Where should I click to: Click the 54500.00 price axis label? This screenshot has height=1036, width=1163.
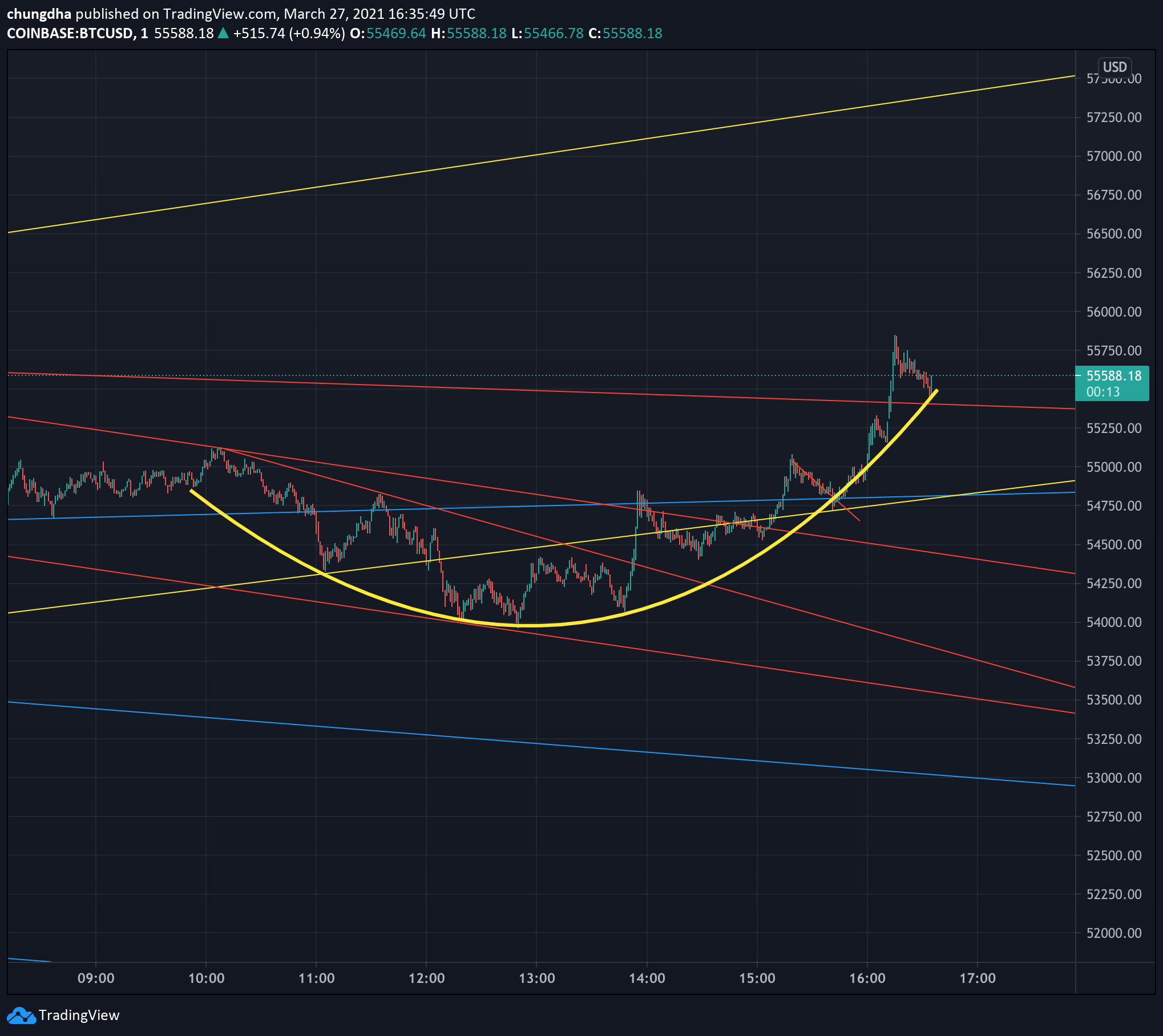click(1113, 545)
